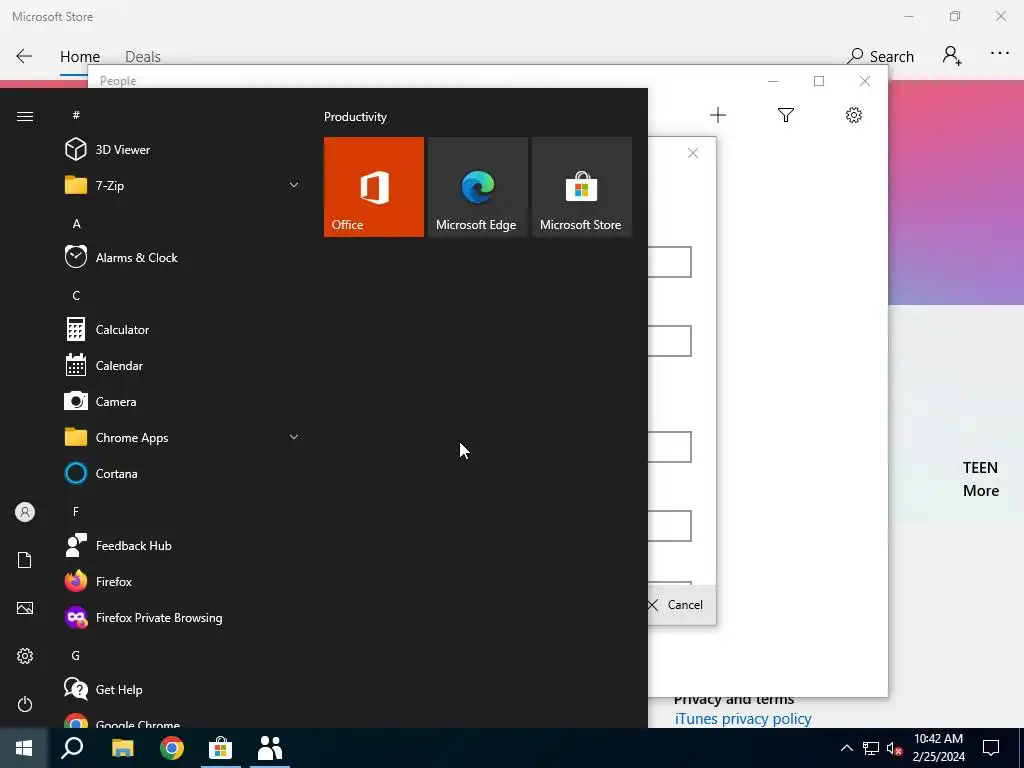This screenshot has width=1024, height=768.
Task: Open the Calendar app
Action: (x=183, y=366)
